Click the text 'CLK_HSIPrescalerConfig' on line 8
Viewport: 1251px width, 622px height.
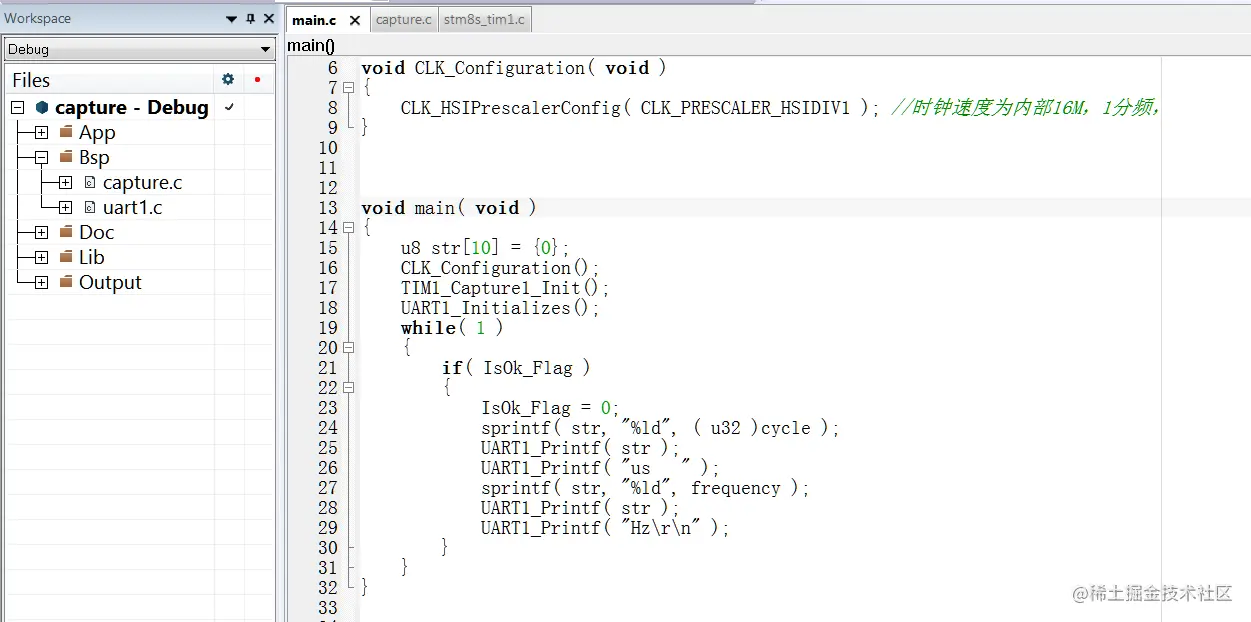coord(511,108)
